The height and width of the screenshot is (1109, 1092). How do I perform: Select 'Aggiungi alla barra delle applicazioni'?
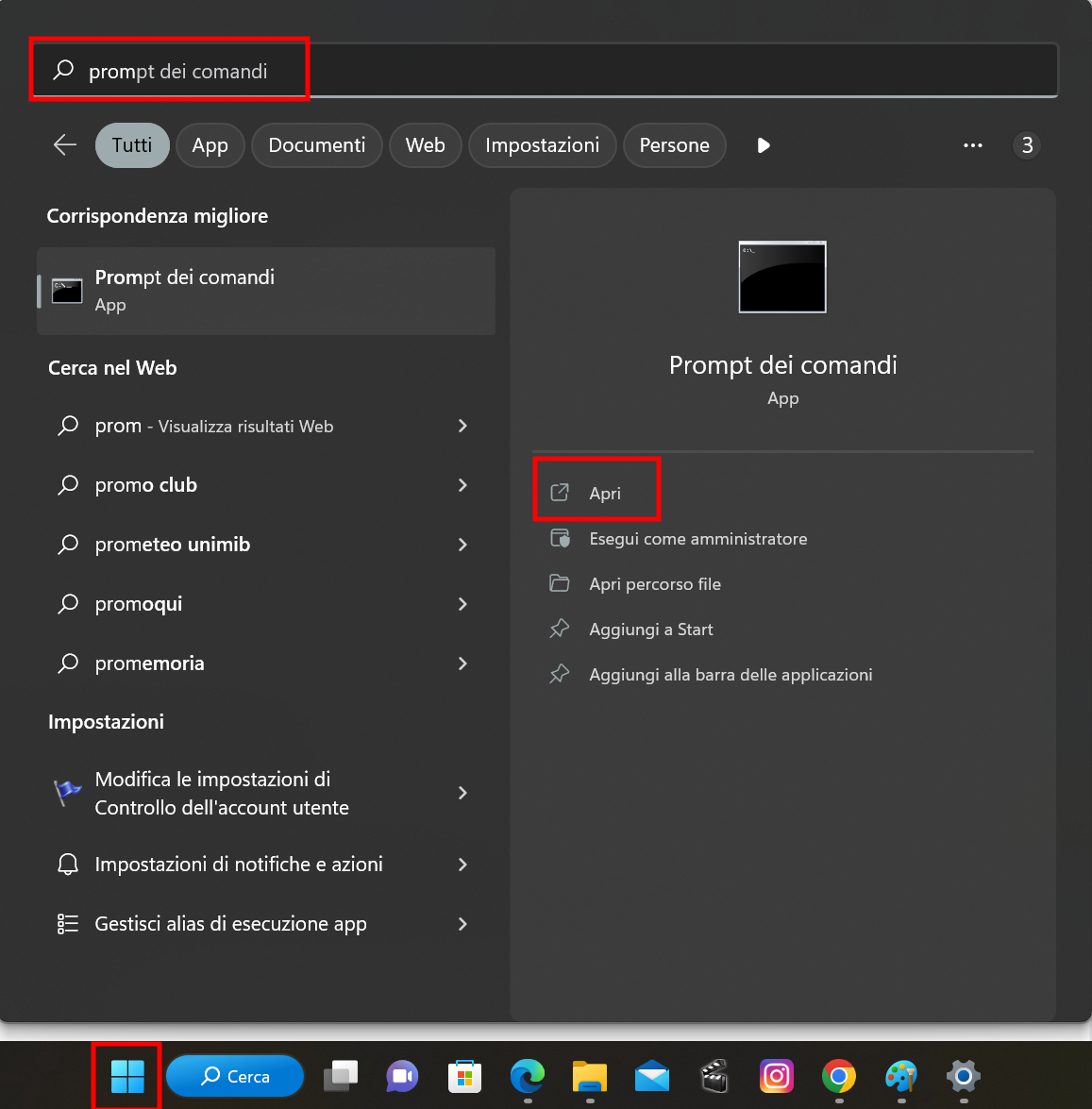tap(730, 675)
